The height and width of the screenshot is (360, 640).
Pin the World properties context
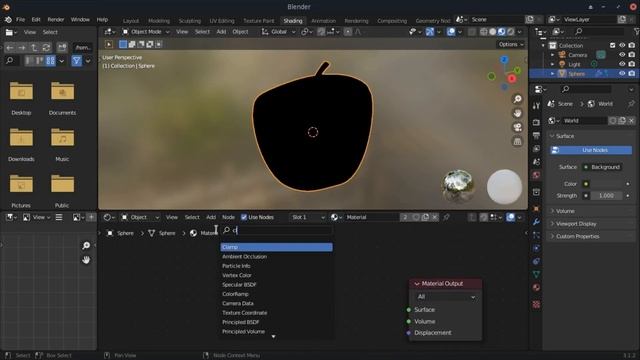pyautogui.click(x=631, y=104)
